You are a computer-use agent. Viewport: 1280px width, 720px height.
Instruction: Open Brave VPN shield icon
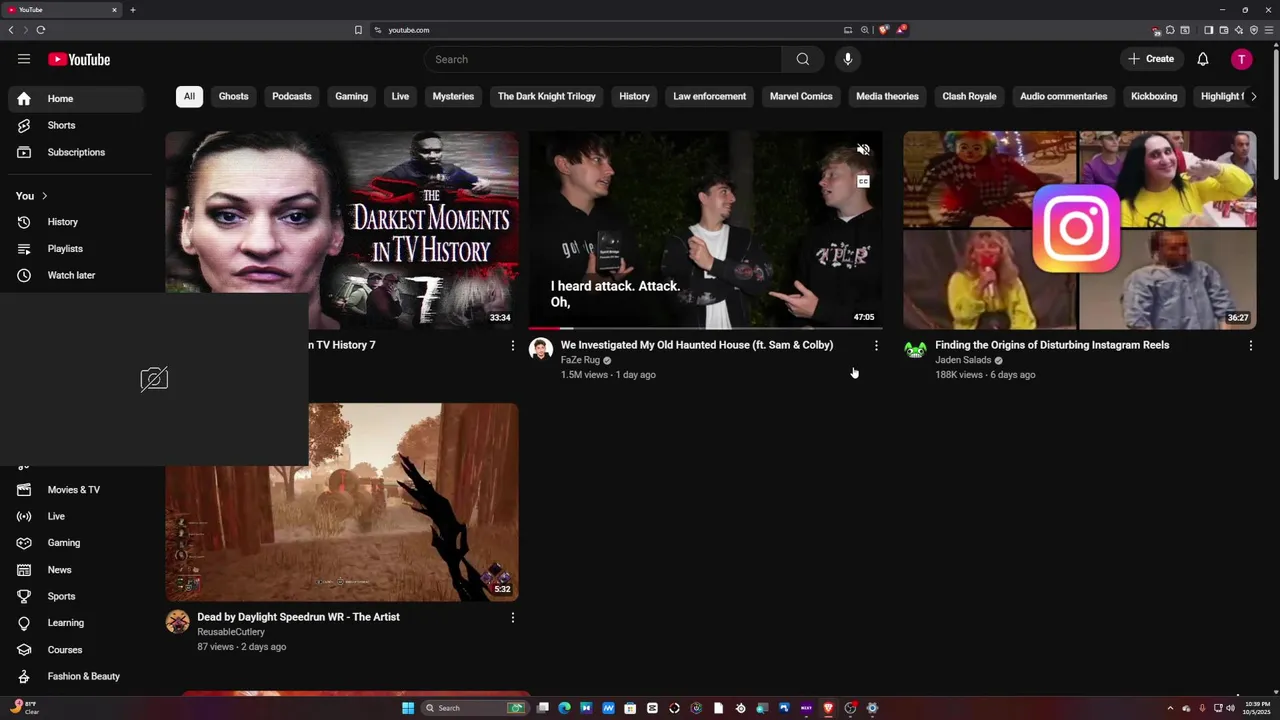pyautogui.click(x=1253, y=30)
